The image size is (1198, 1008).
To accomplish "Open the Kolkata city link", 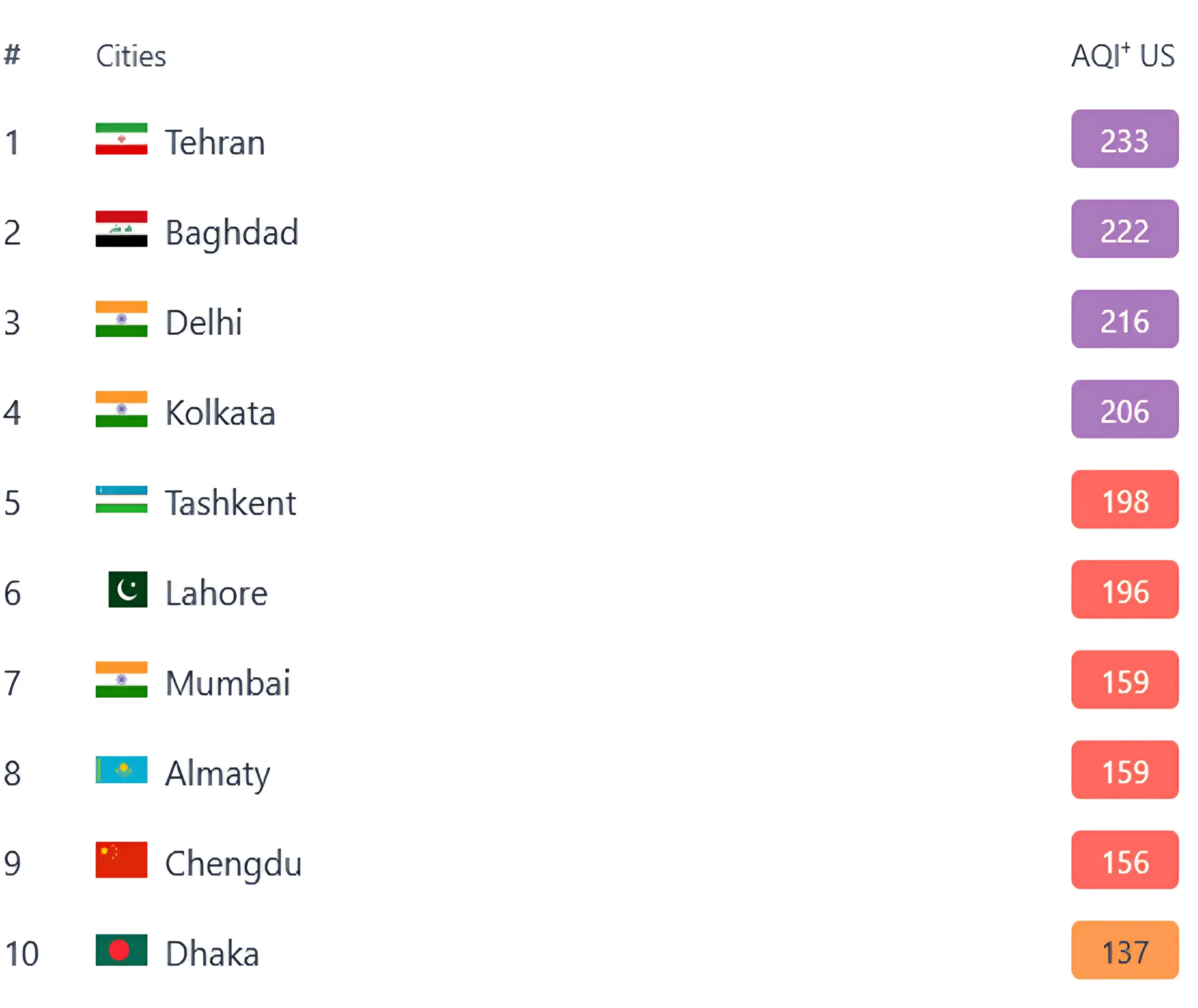I will click(x=220, y=413).
